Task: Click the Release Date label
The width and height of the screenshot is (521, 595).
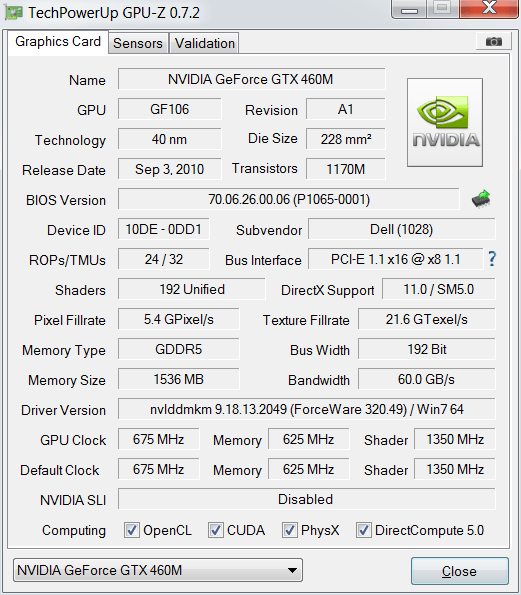Action: click(x=64, y=170)
